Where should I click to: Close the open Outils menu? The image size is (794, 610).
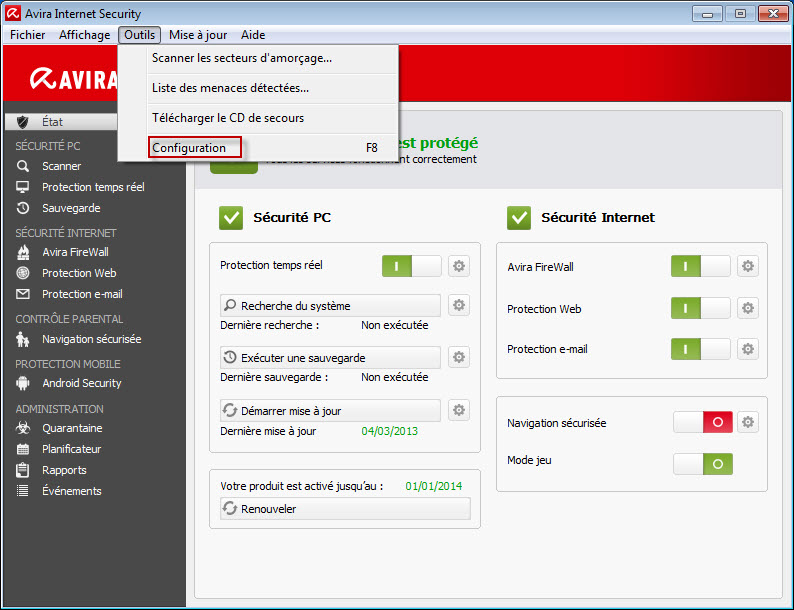pyautogui.click(x=140, y=35)
